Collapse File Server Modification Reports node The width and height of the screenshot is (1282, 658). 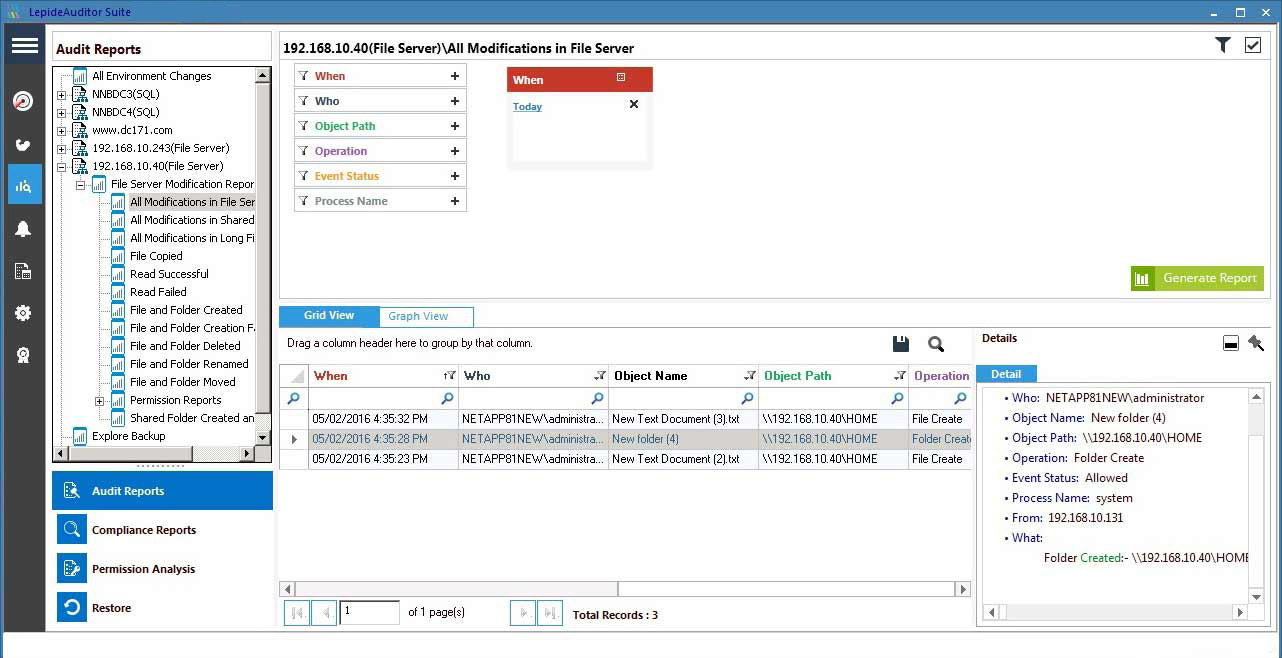(81, 185)
